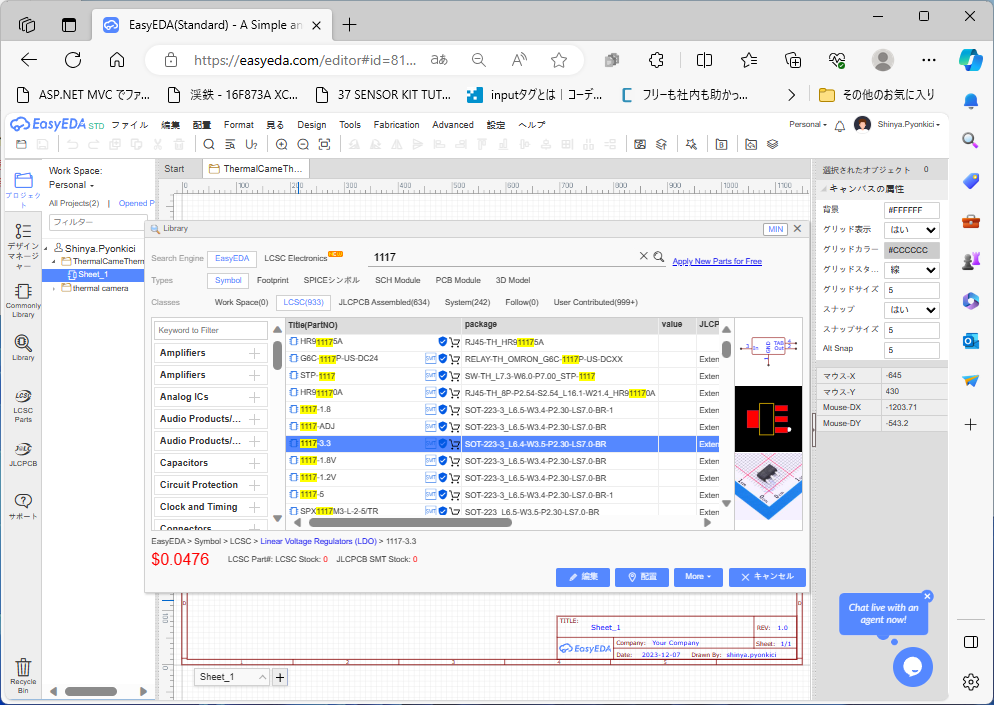The image size is (994, 705).
Task: Click the Place (配置) button
Action: click(642, 577)
